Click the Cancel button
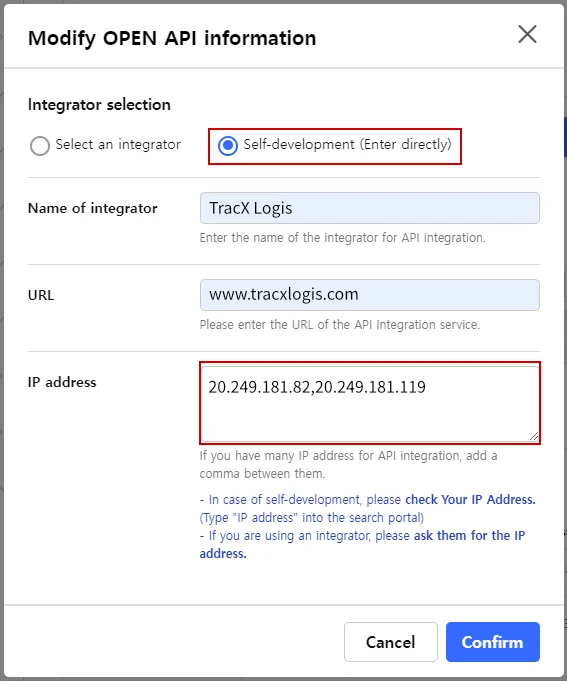 390,642
